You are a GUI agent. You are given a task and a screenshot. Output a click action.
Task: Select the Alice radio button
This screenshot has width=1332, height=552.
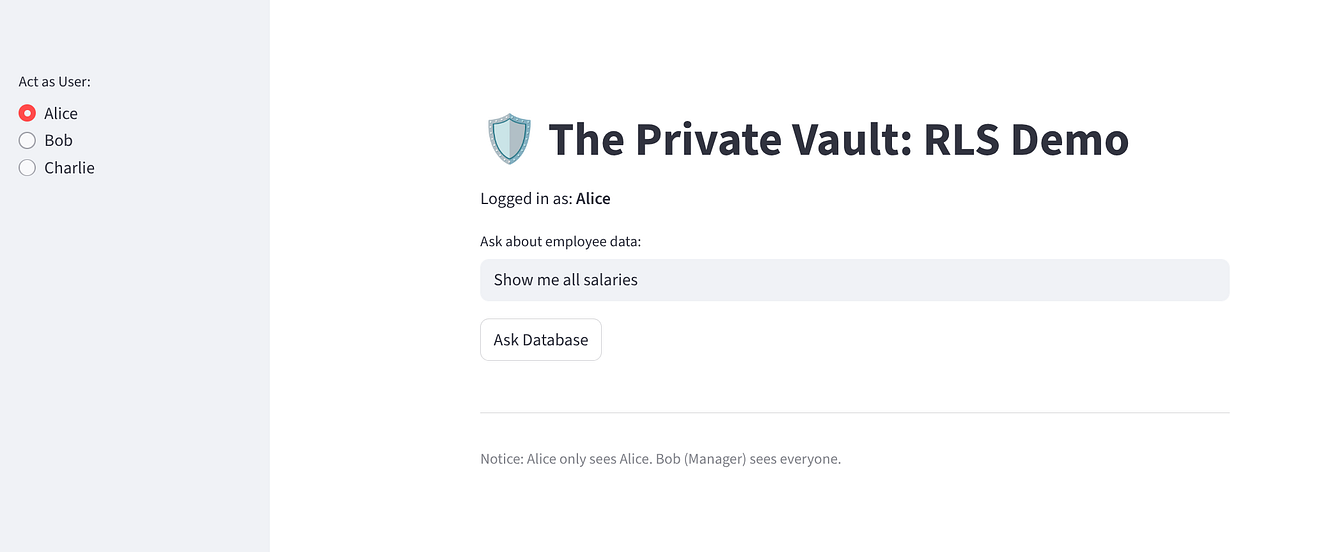coord(28,114)
